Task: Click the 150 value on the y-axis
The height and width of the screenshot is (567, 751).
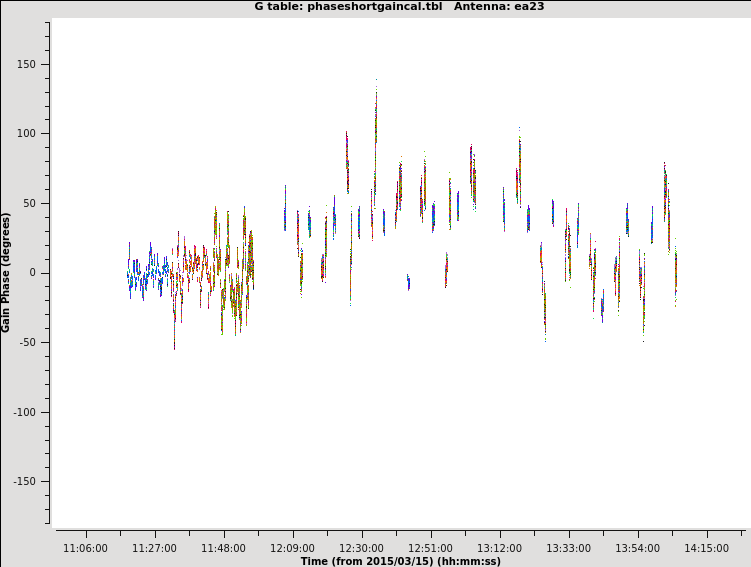Action: click(25, 64)
